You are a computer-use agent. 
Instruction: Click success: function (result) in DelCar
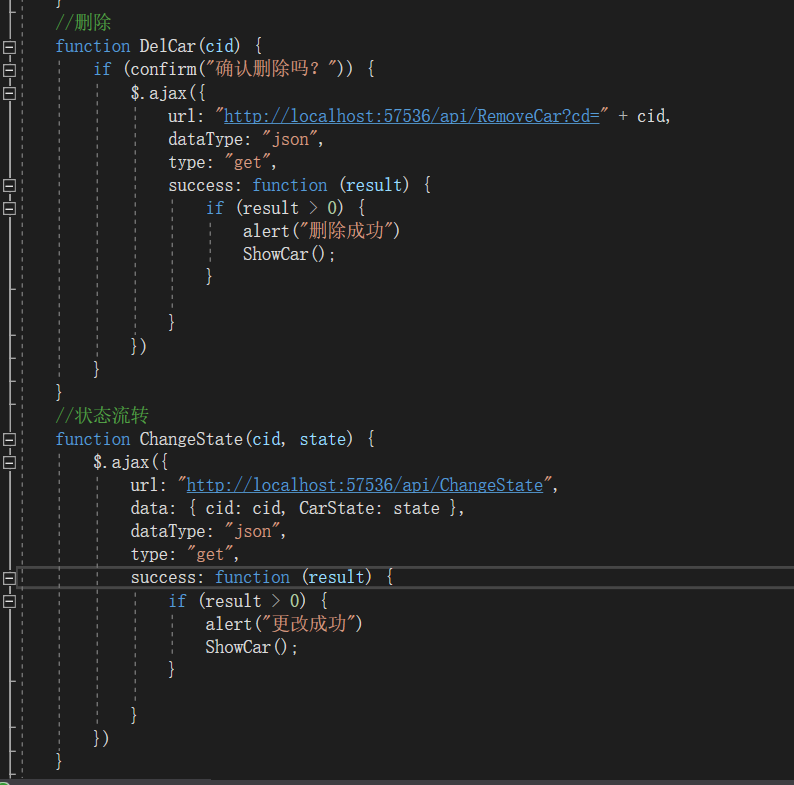click(299, 185)
